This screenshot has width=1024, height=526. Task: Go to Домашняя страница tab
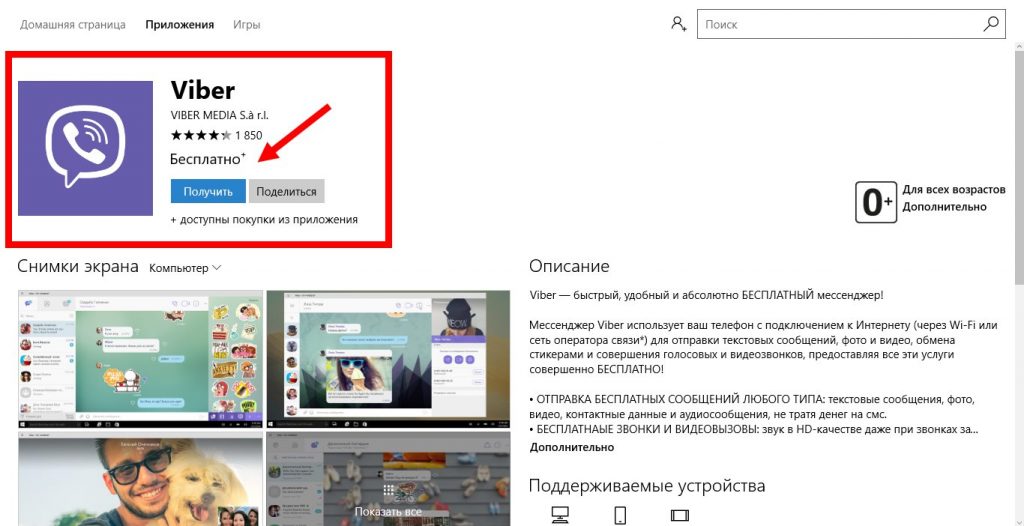pos(72,25)
